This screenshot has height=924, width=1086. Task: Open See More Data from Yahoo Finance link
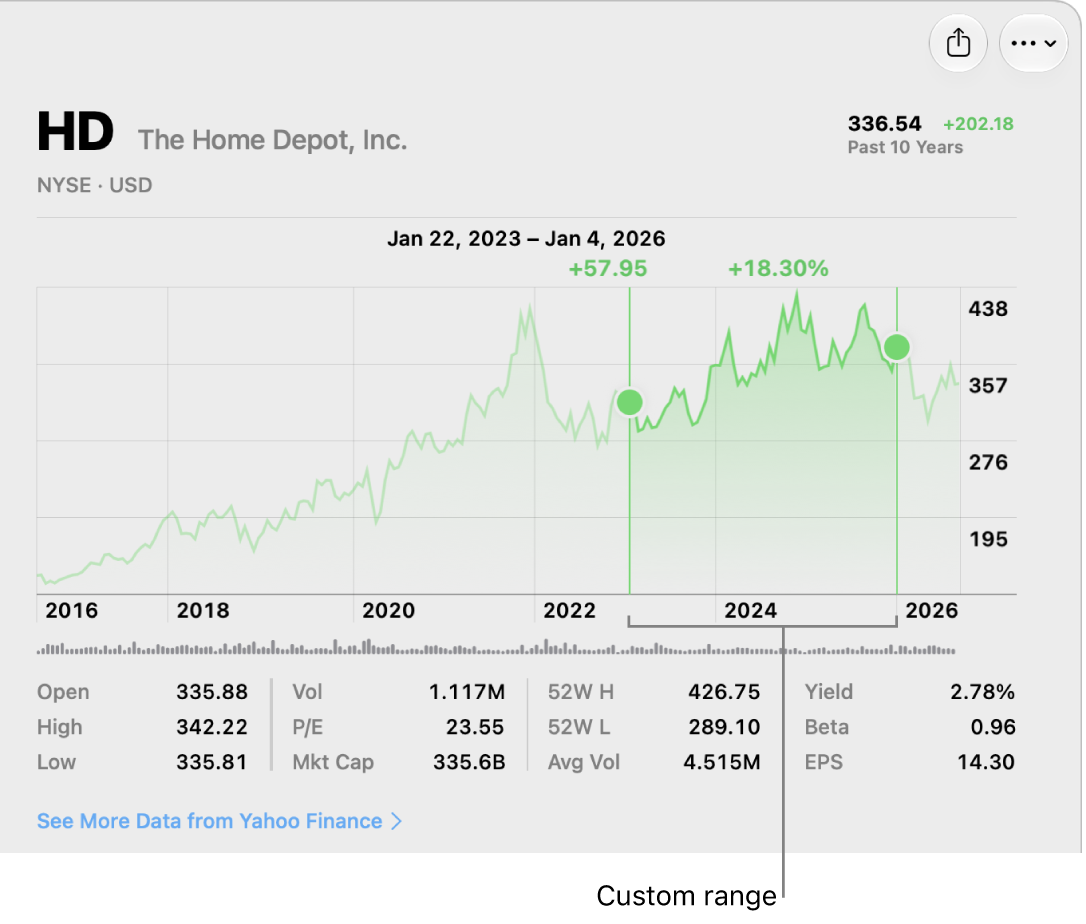pos(219,821)
